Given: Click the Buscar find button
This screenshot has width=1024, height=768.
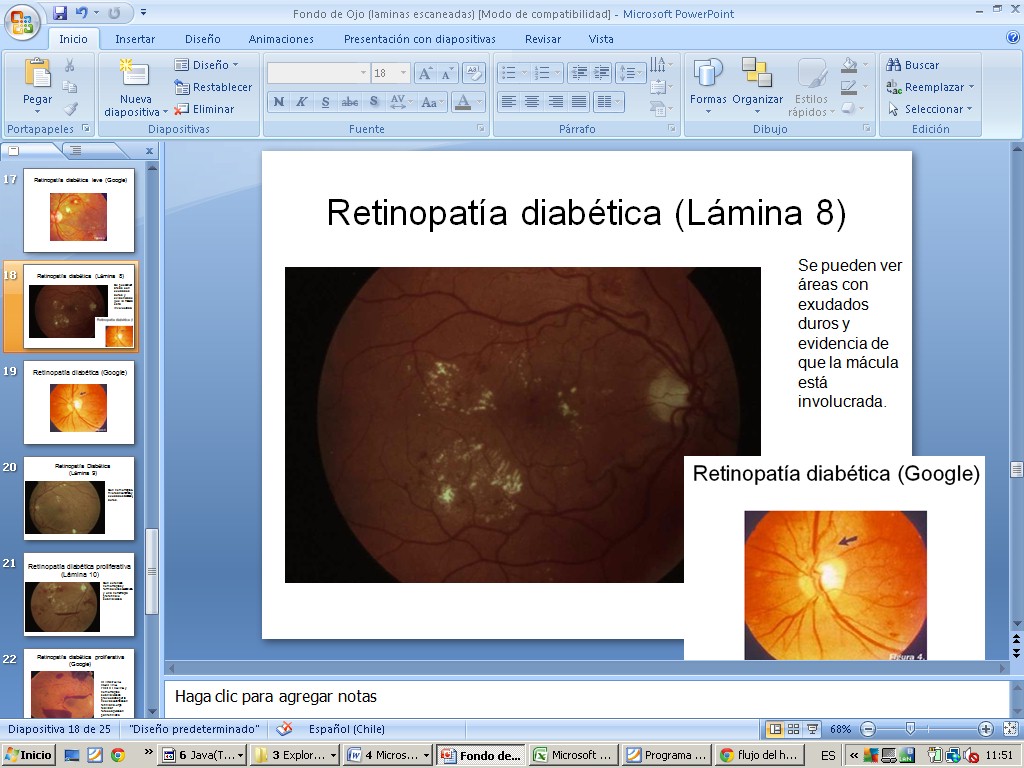Looking at the screenshot, I should (x=913, y=65).
